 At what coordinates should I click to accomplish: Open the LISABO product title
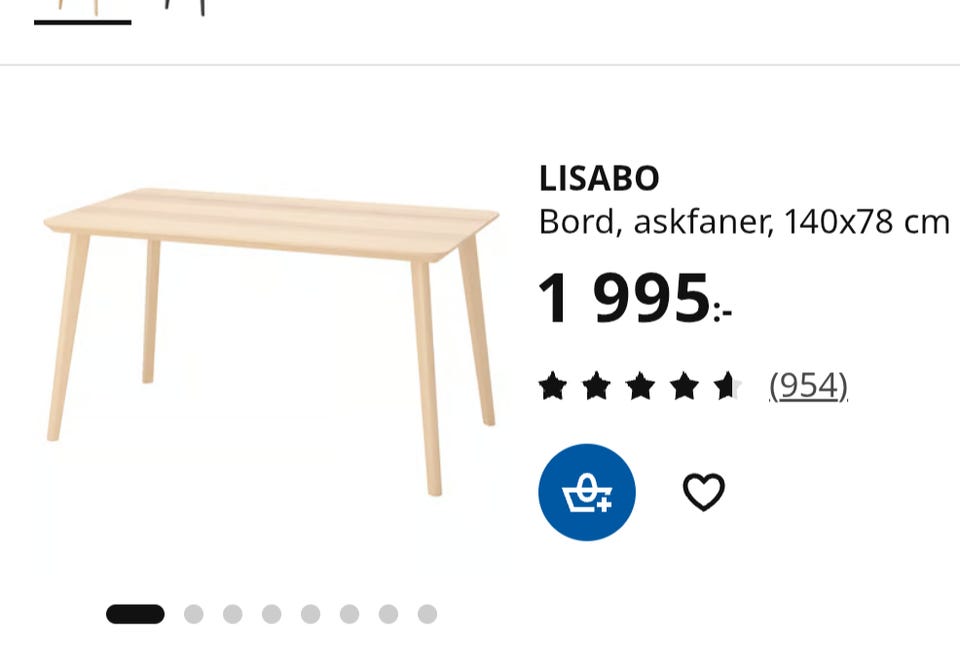599,179
